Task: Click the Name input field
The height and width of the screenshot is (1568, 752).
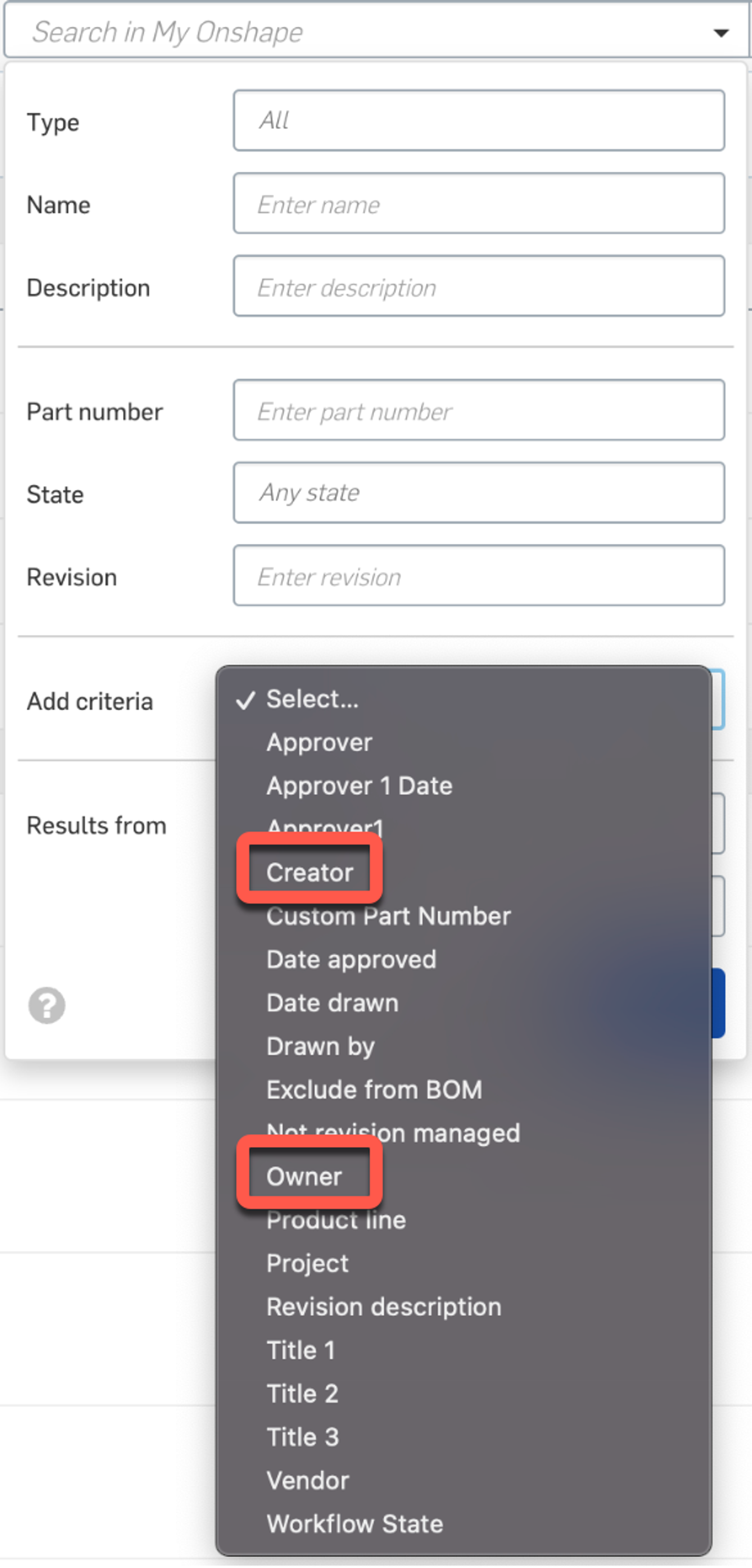Action: (x=478, y=203)
